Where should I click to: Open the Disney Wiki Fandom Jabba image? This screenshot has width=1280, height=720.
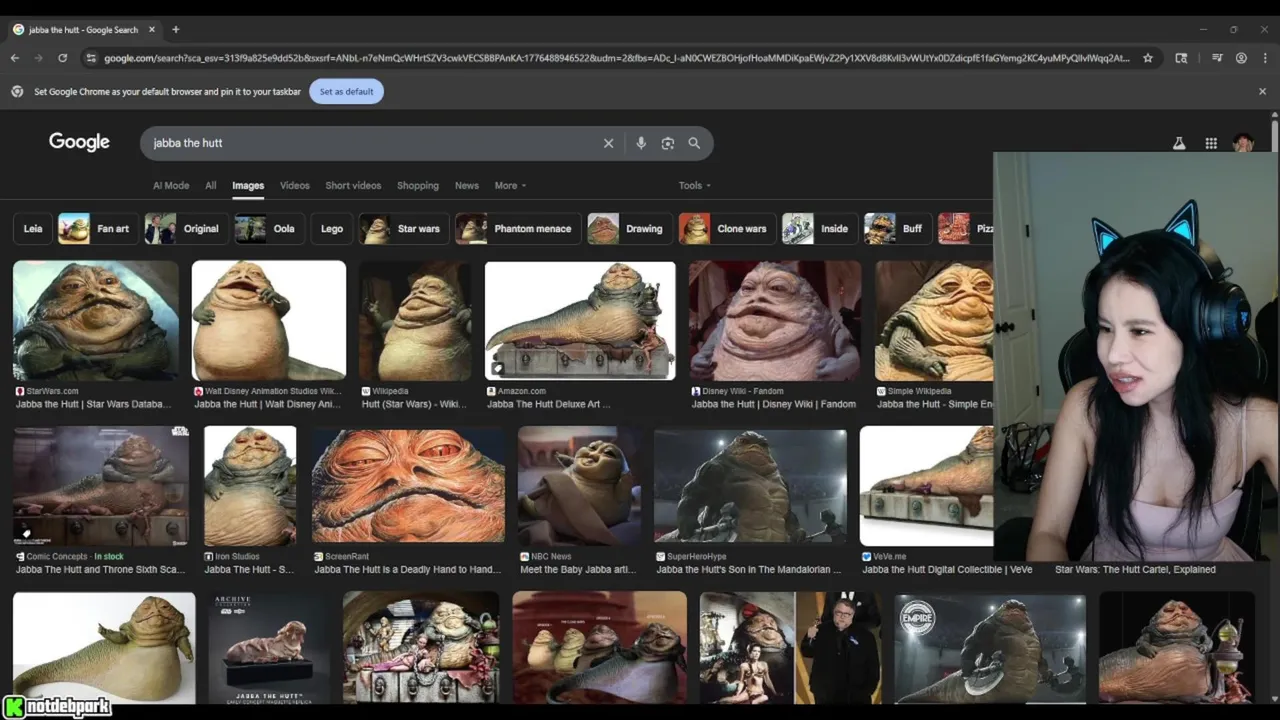pos(775,320)
